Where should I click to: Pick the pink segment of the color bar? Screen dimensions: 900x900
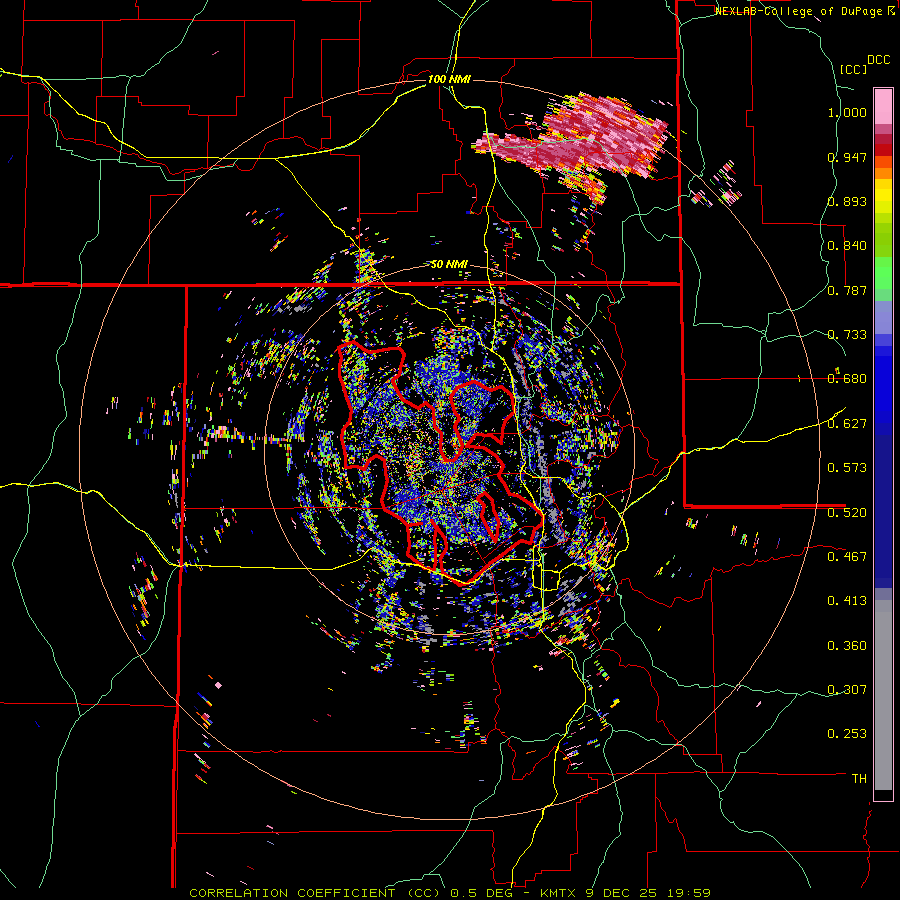(x=883, y=106)
